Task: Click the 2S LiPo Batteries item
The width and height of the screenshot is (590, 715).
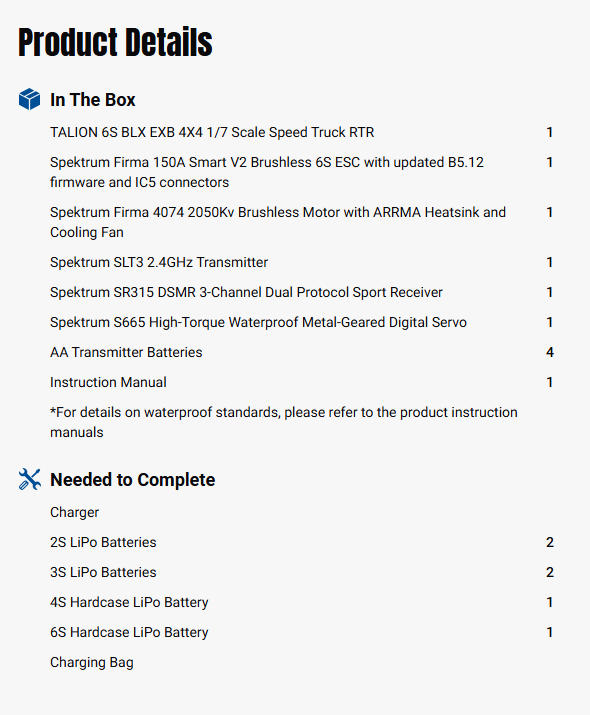Action: [x=104, y=542]
